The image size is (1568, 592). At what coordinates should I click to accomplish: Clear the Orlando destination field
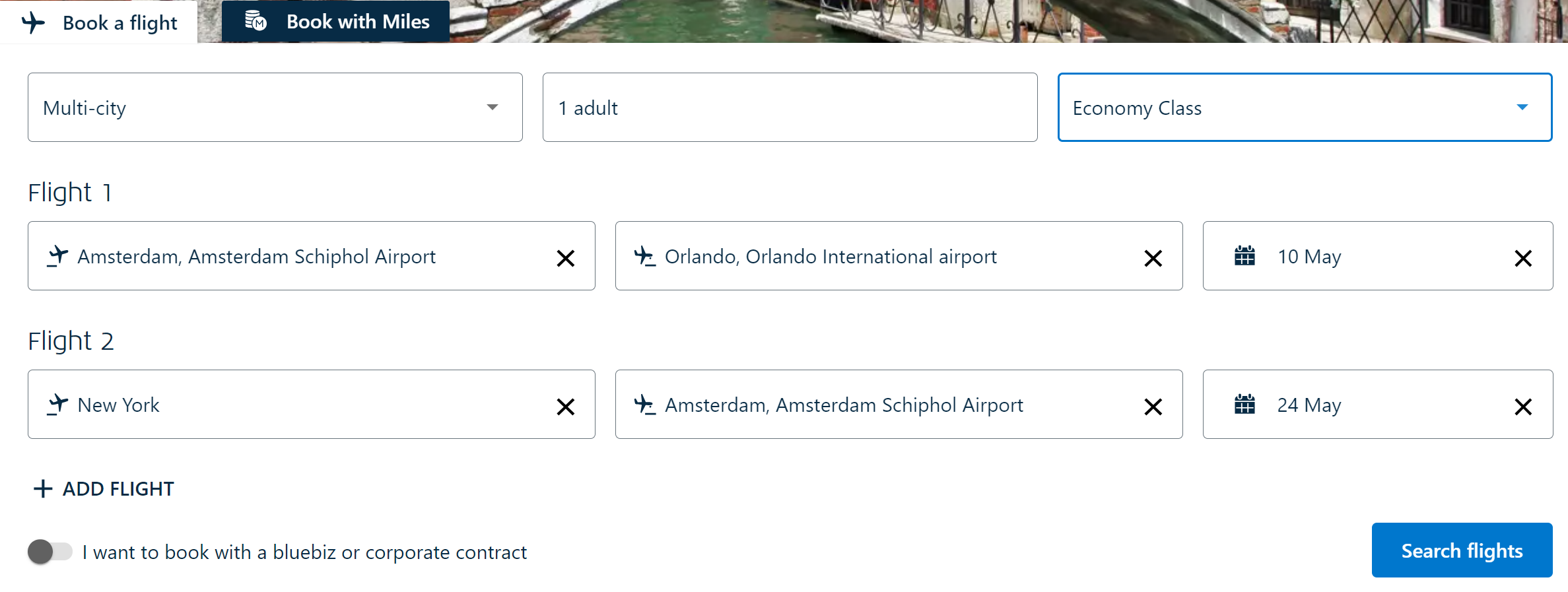pos(1153,258)
